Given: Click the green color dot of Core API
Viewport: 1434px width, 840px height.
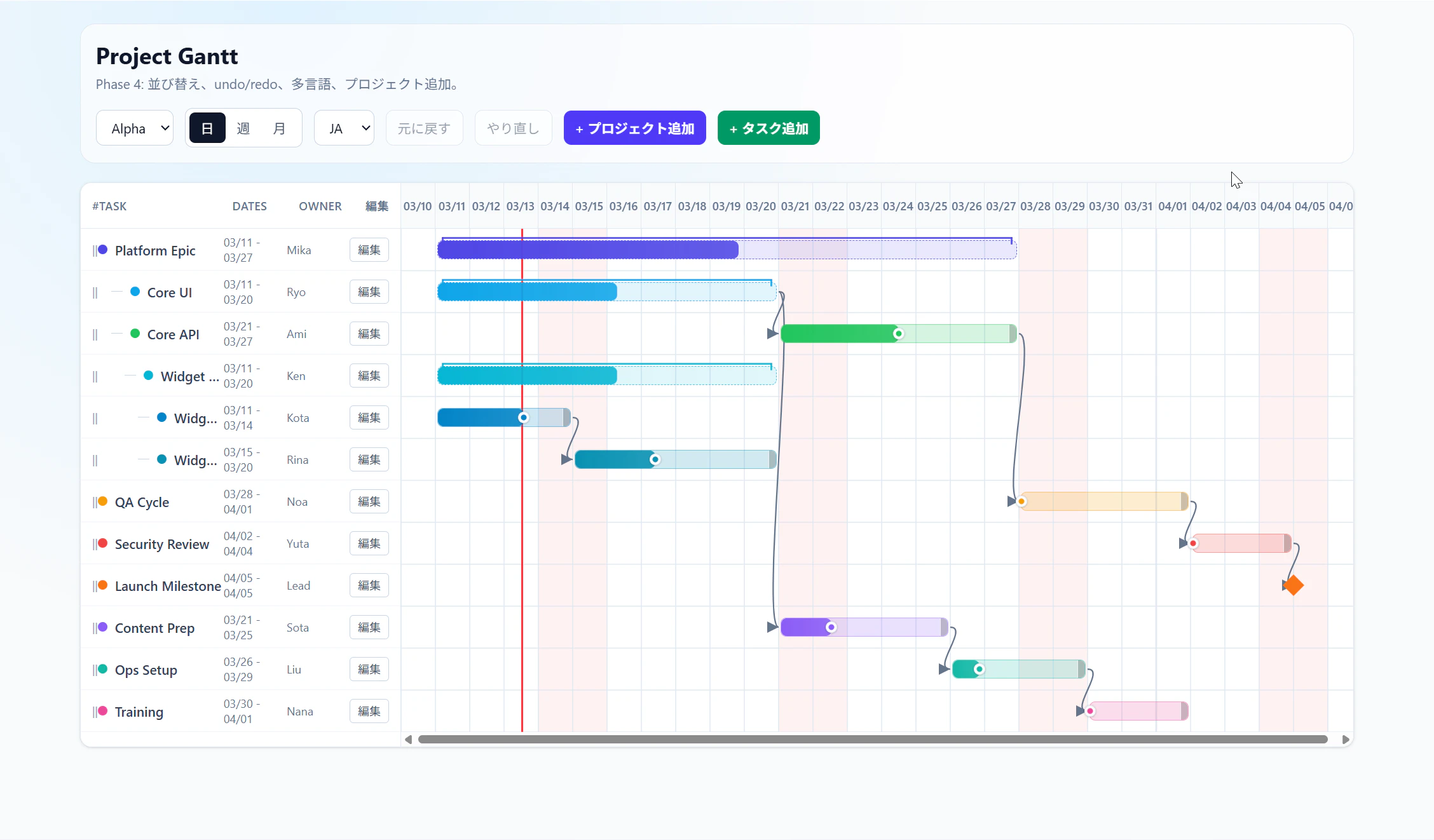Looking at the screenshot, I should pos(135,334).
